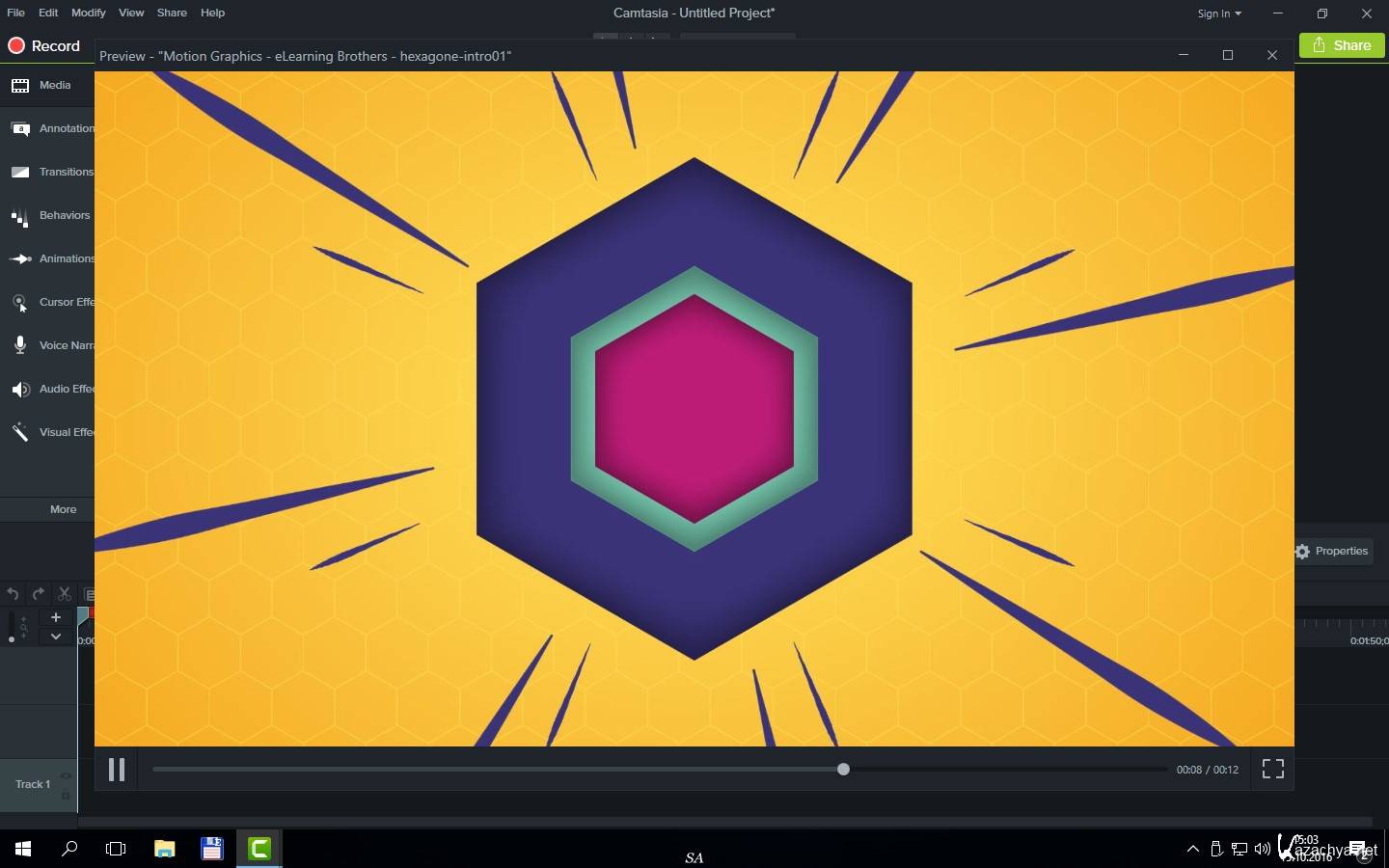This screenshot has height=868, width=1389.
Task: Pause the preview playback
Action: 117,770
